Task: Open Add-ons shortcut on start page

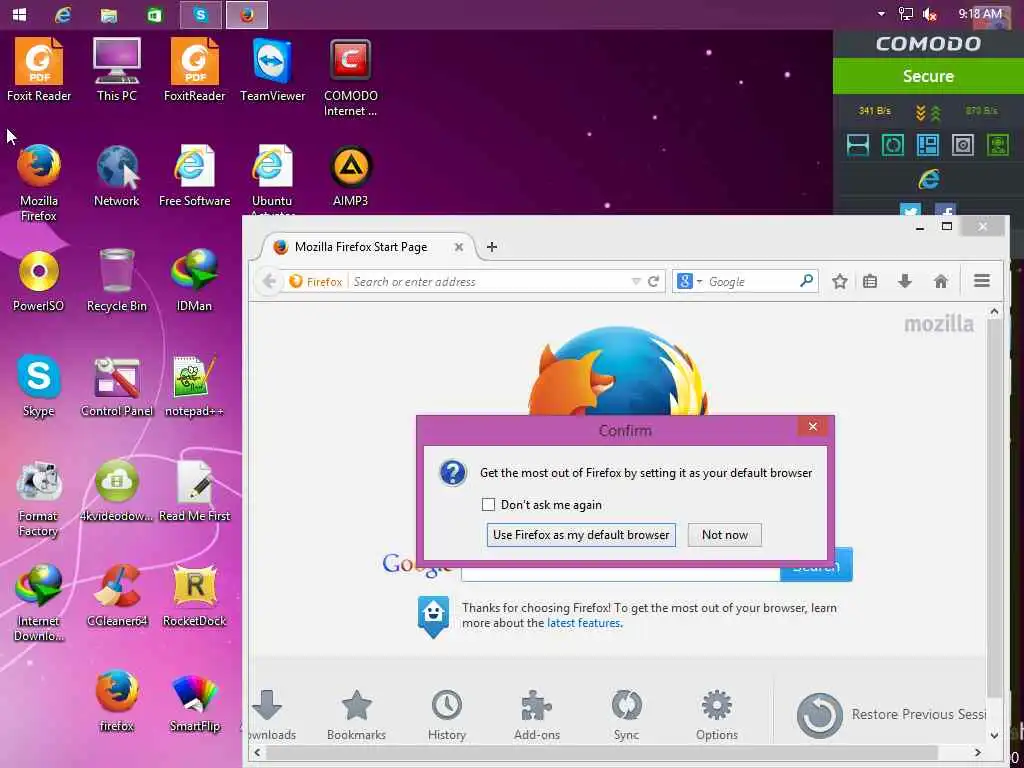Action: [x=537, y=715]
